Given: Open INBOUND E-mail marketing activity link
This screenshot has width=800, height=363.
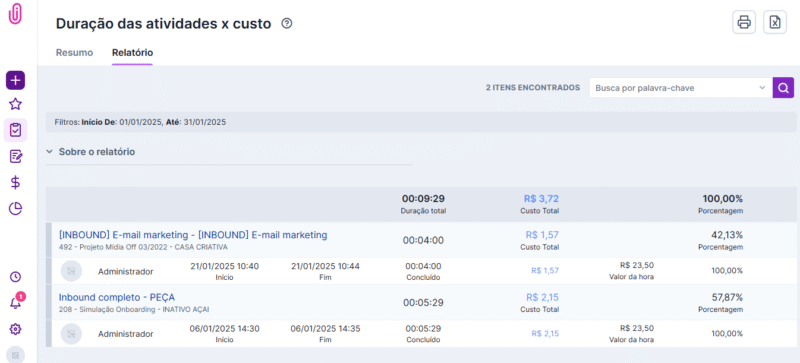Looking at the screenshot, I should tap(193, 235).
